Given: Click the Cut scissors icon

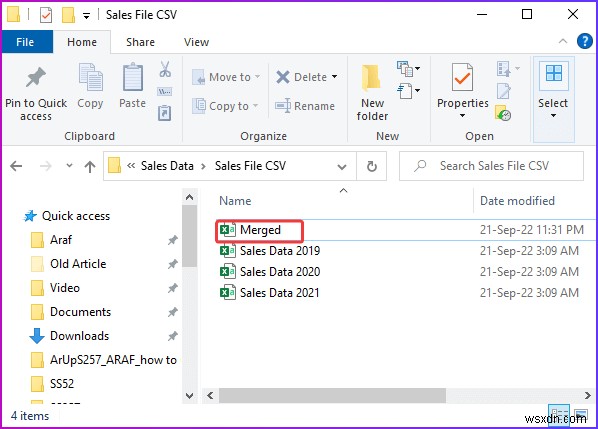Looking at the screenshot, I should (x=165, y=69).
